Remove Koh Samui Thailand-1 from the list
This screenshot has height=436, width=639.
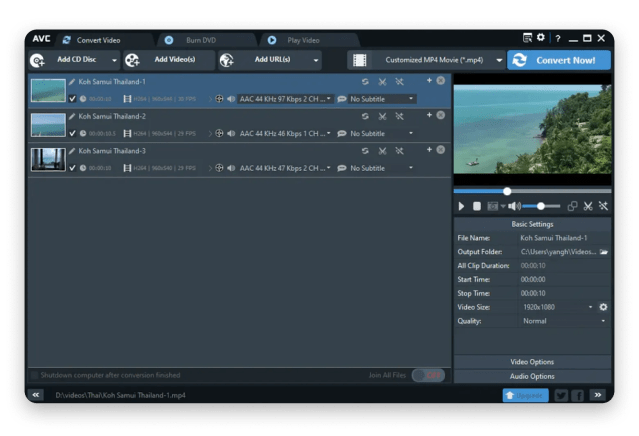[x=441, y=81]
